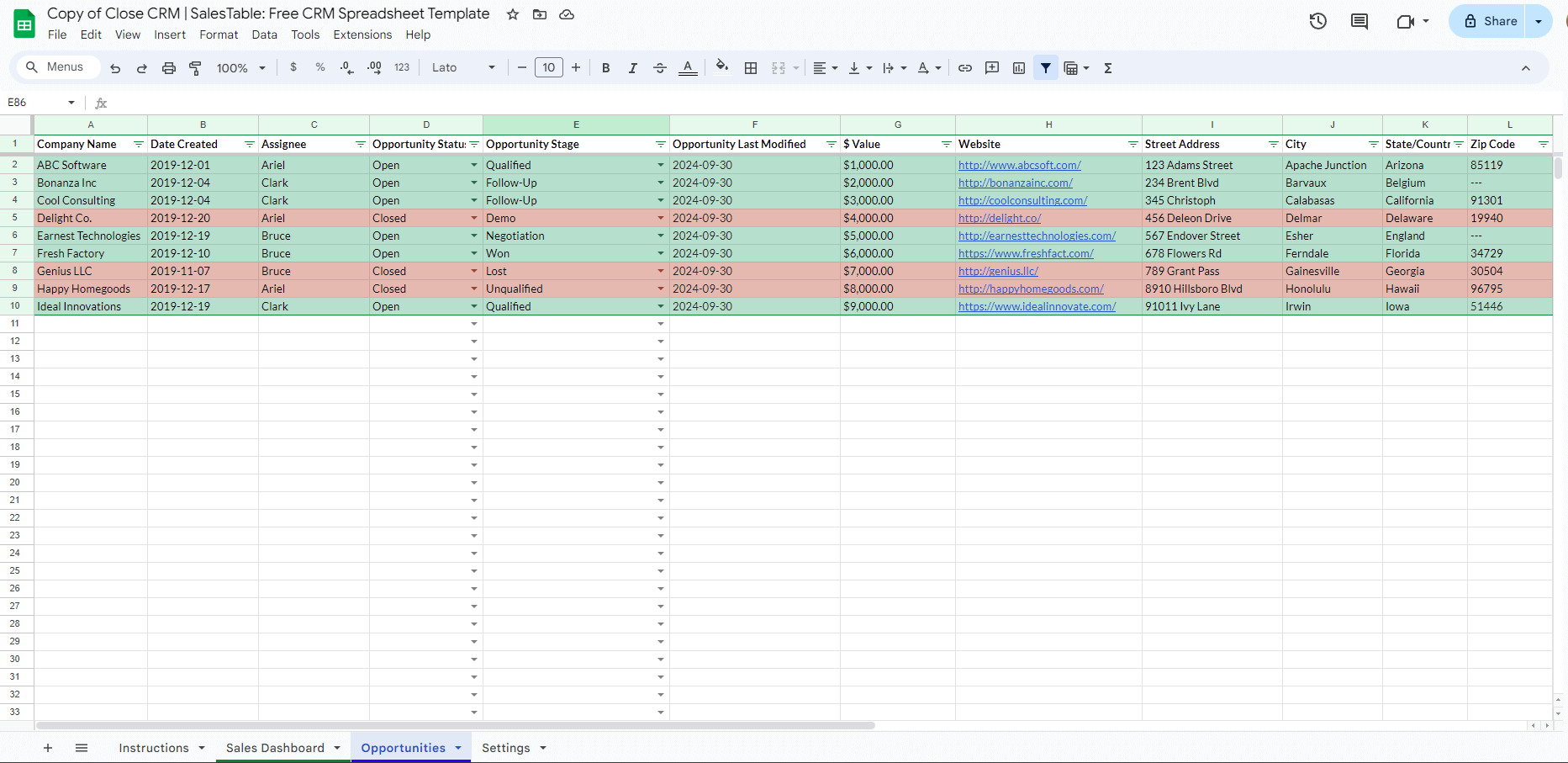Toggle the filter on Company Name column
1568x763 pixels.
(139, 144)
